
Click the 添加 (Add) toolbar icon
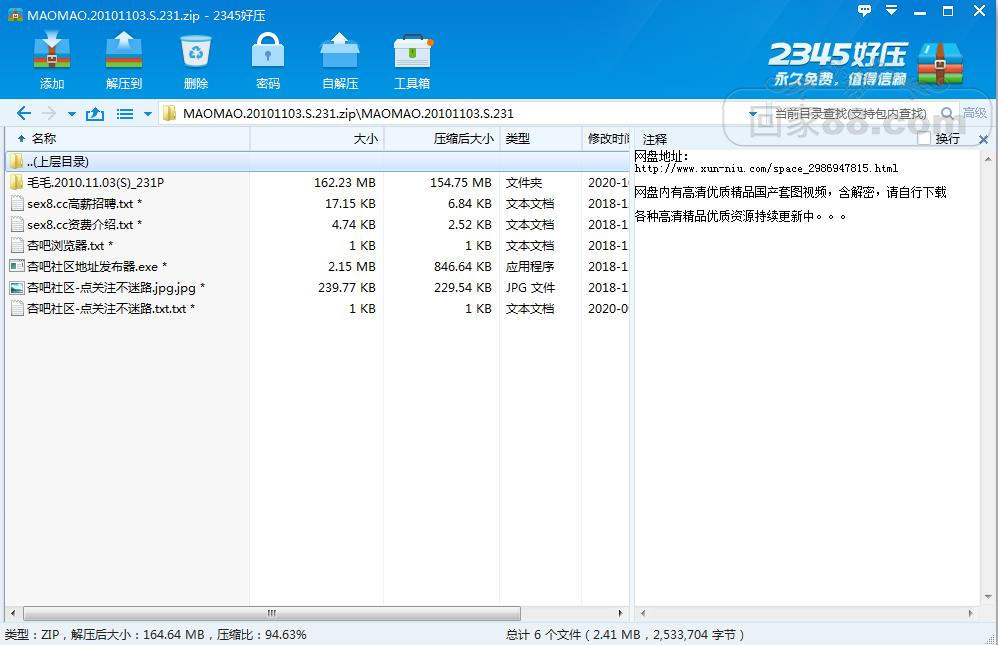click(52, 51)
